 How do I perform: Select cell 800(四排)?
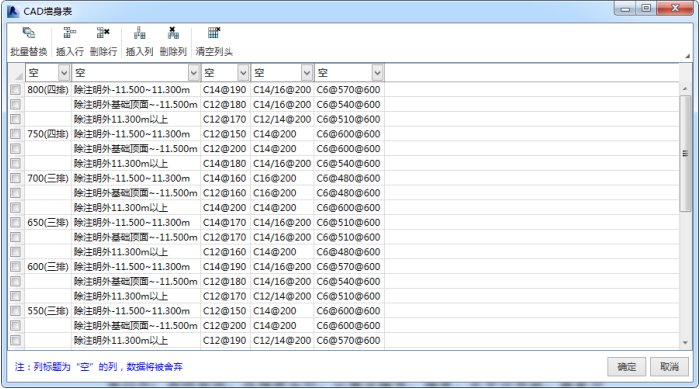[x=48, y=90]
